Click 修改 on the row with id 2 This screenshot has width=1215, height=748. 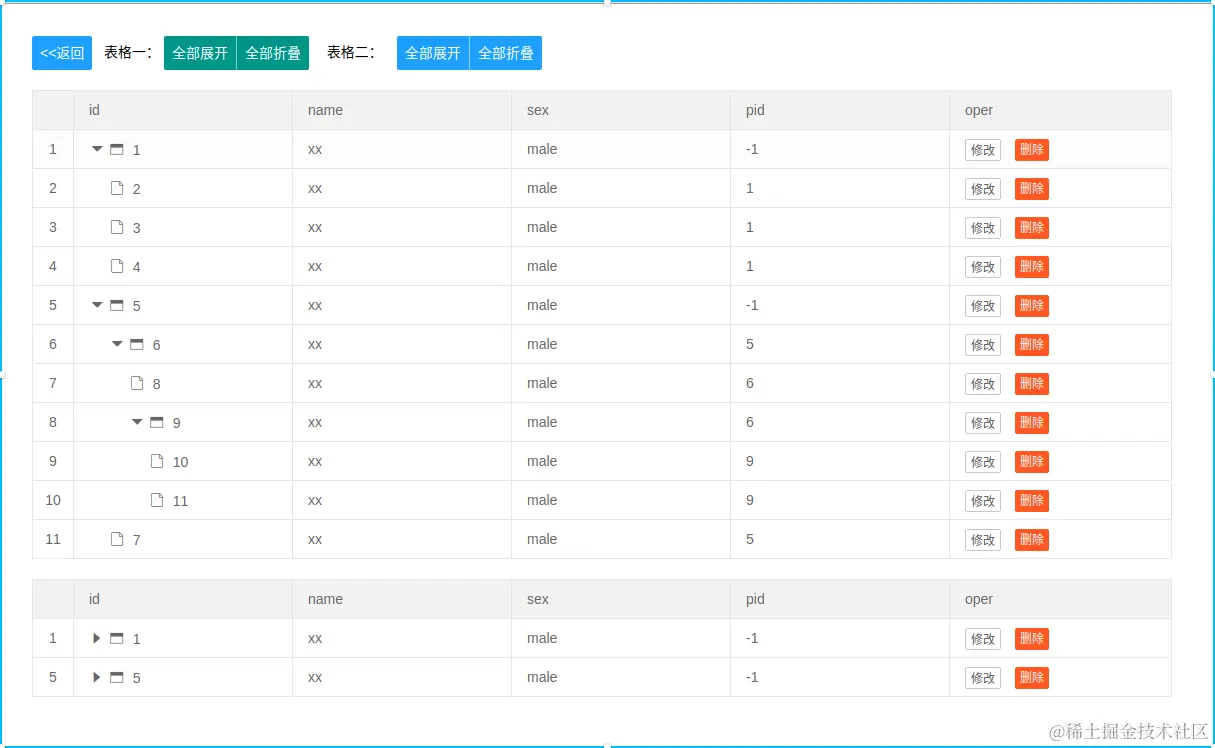pos(983,189)
